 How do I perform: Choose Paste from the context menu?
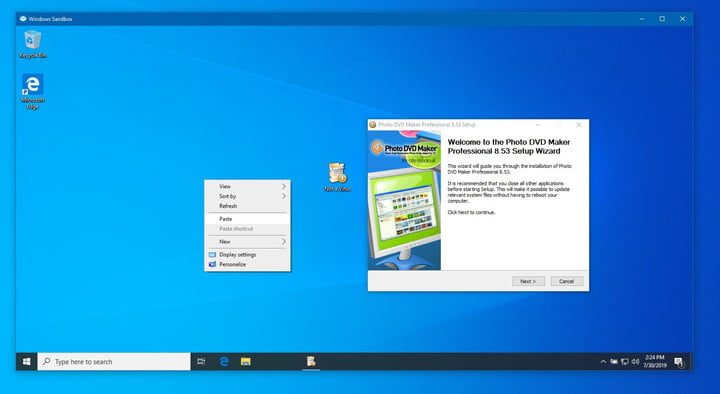pos(247,219)
